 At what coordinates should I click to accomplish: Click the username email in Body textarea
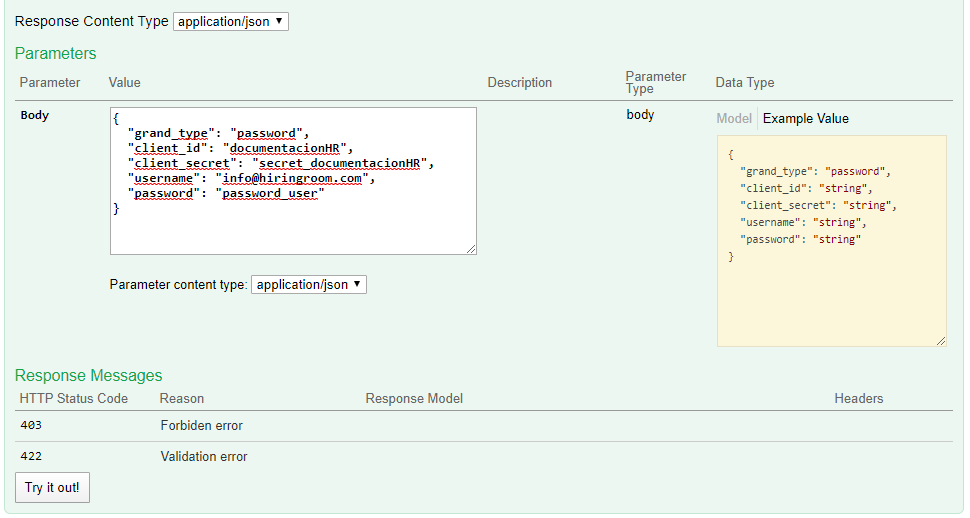coord(294,178)
